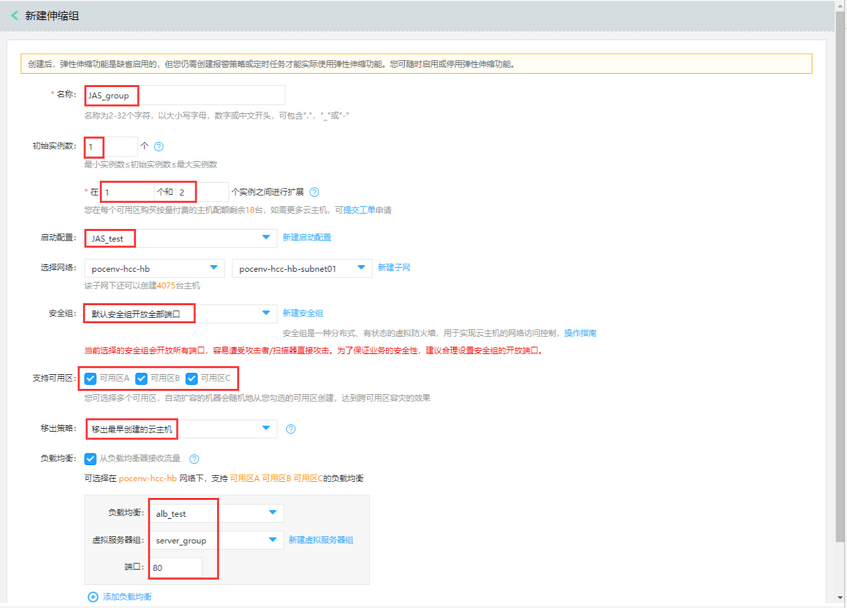Click the help icon beside 从负载均衡器接收流量
The image size is (847, 608).
click(x=191, y=457)
